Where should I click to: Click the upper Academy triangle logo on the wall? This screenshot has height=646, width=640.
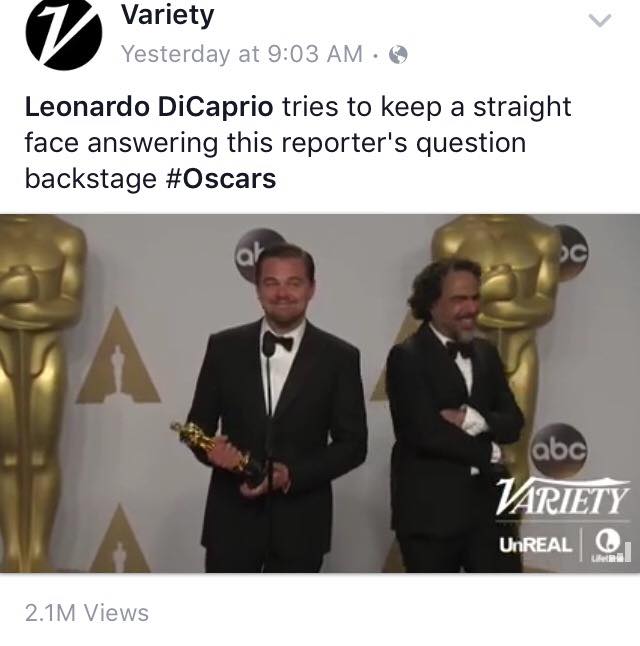(118, 357)
